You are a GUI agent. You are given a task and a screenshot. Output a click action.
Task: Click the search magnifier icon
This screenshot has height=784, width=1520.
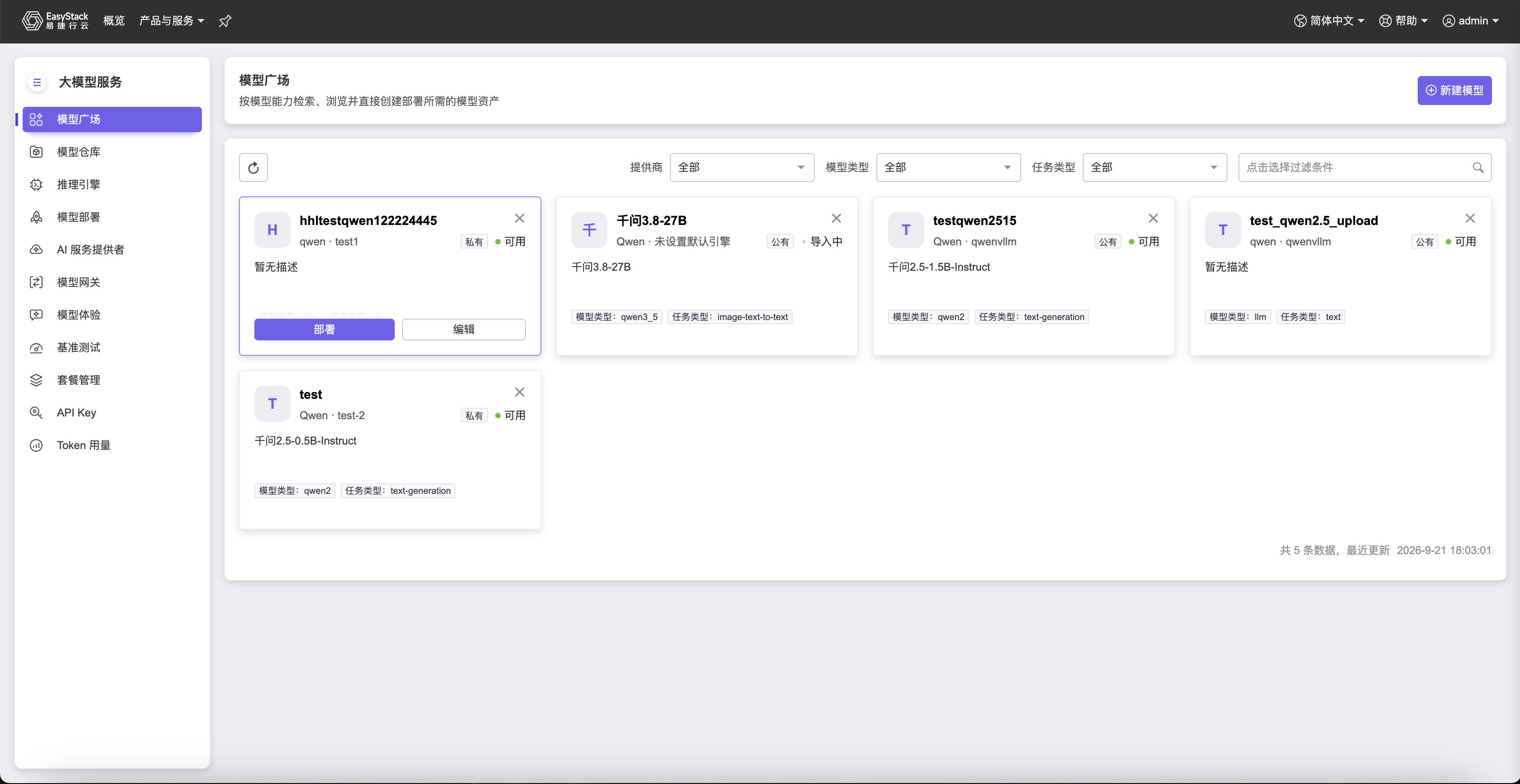[1477, 167]
